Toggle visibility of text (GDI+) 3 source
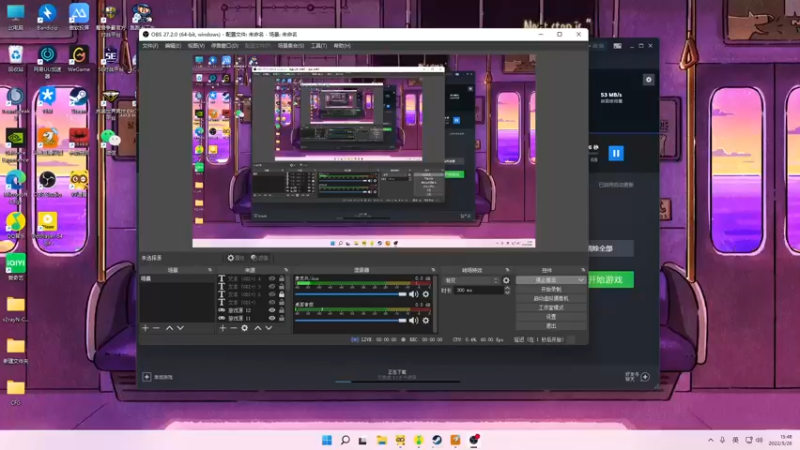 (x=272, y=287)
